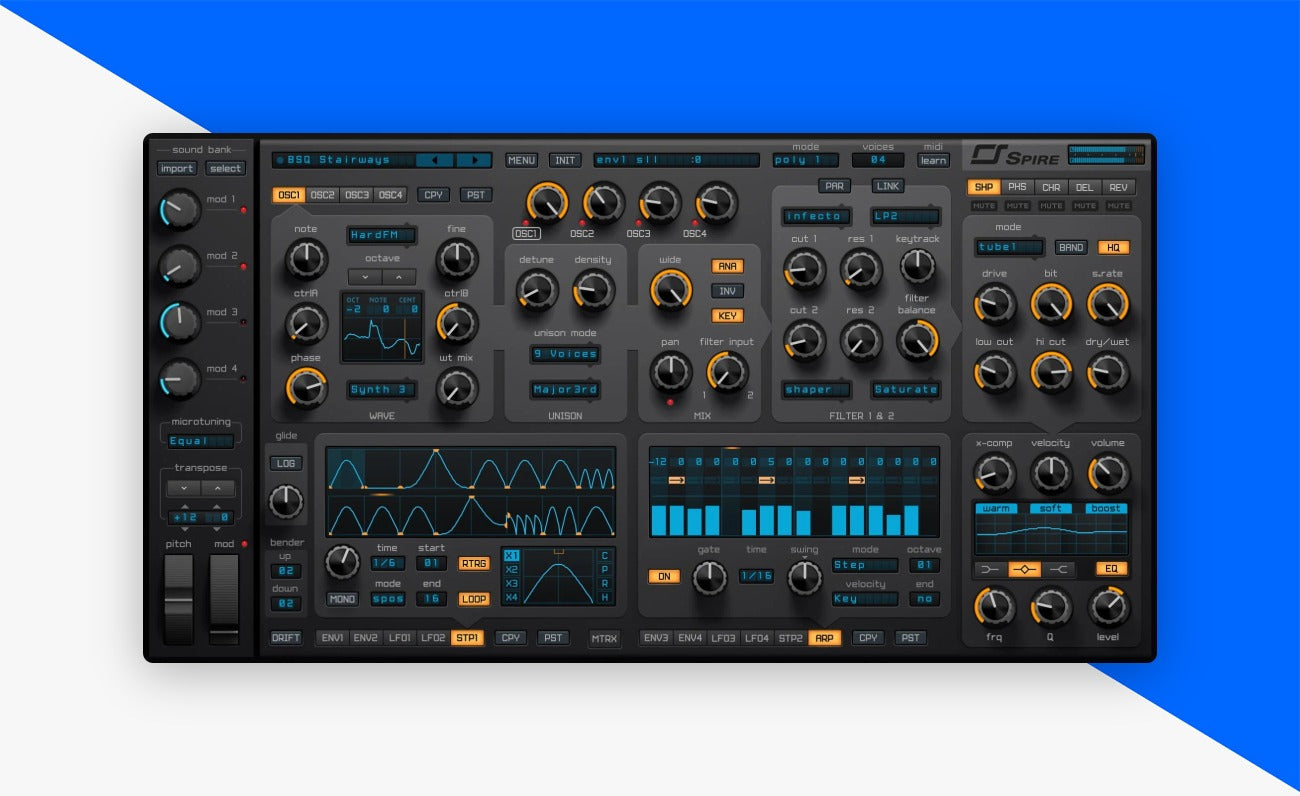Click the res 1 filter knob
Viewport: 1300px width, 796px height.
point(861,269)
